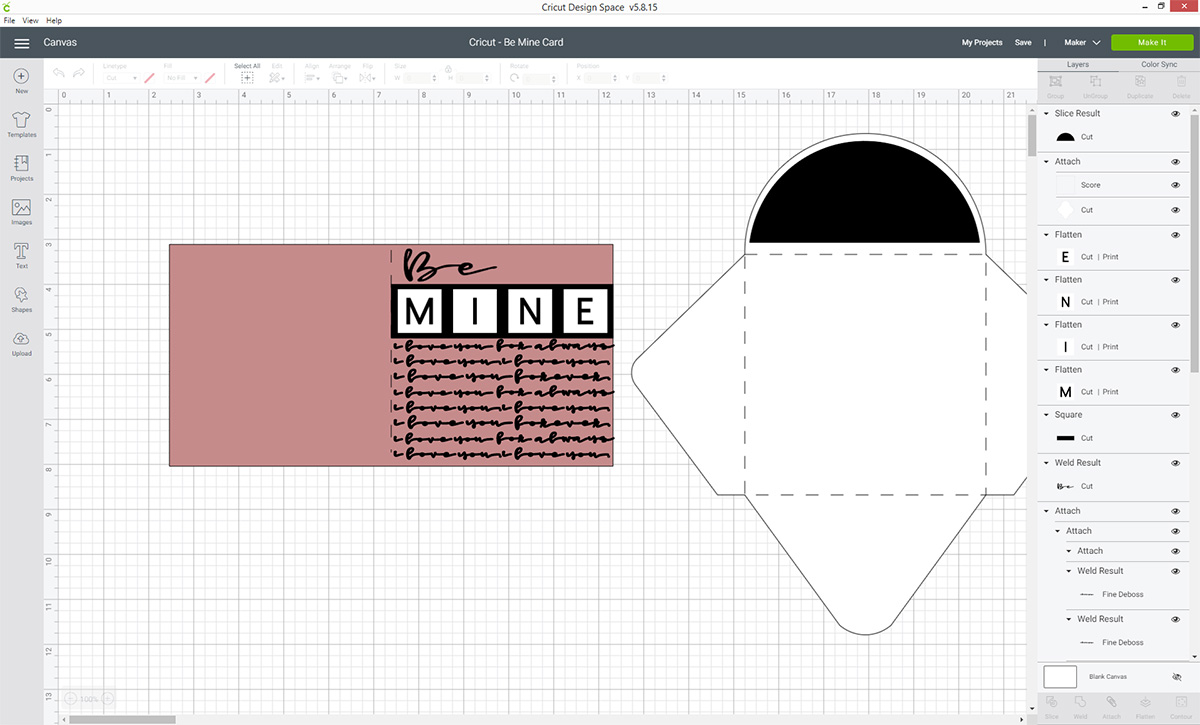The width and height of the screenshot is (1200, 725).
Task: Hide the Attach group with its eye toggle
Action: point(1176,161)
